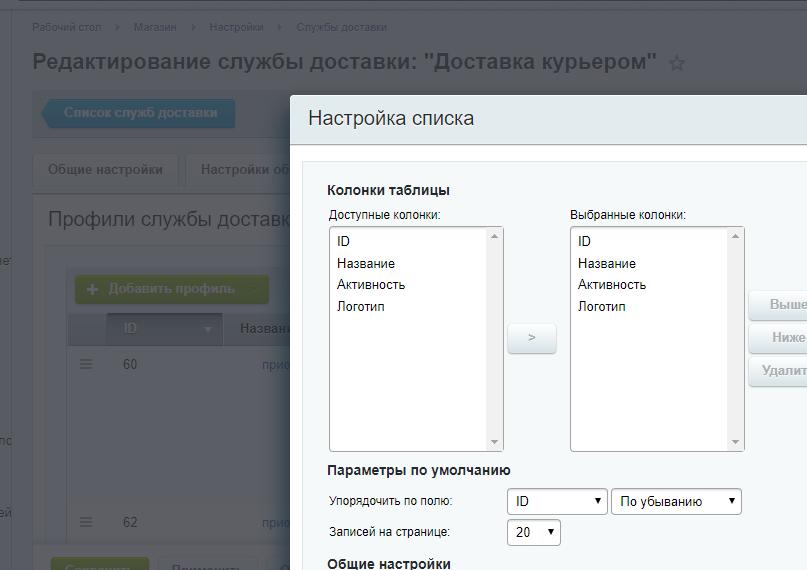Viewport: 807px width, 570px height.
Task: Click the cell with ID 60
Action: [x=130, y=365]
